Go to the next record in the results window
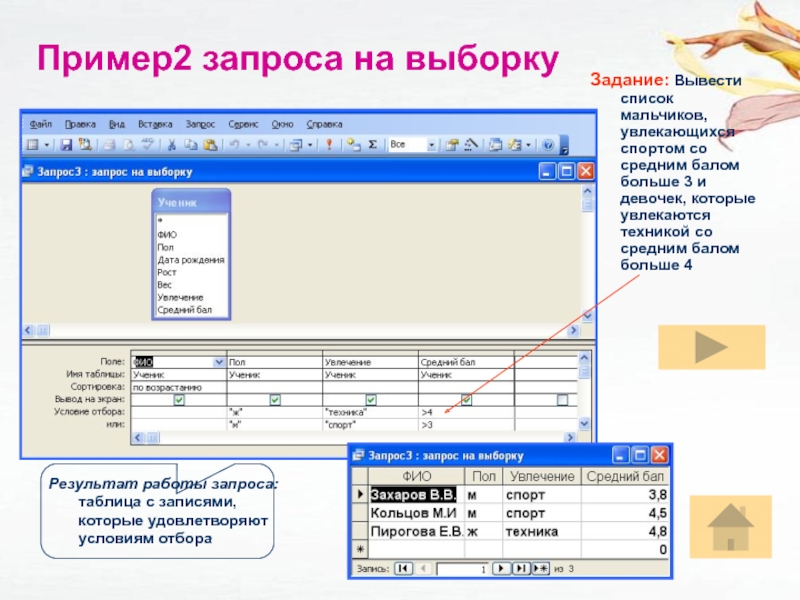This screenshot has width=800, height=600. (501, 568)
